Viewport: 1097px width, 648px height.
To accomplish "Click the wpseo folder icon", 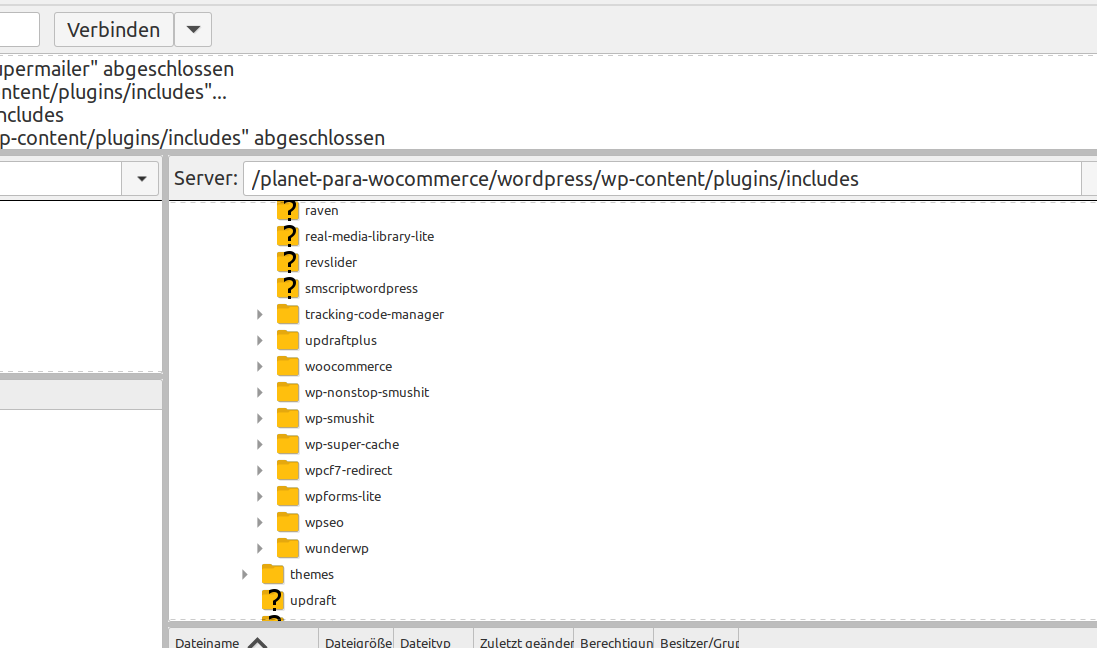I will tap(288, 522).
